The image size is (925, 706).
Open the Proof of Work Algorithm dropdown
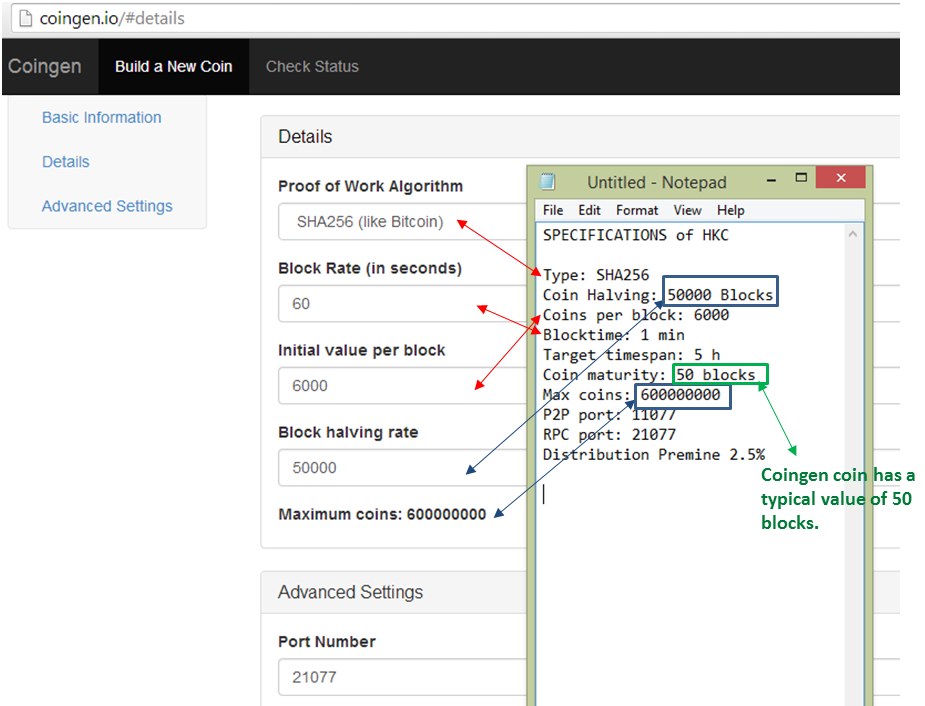(402, 222)
